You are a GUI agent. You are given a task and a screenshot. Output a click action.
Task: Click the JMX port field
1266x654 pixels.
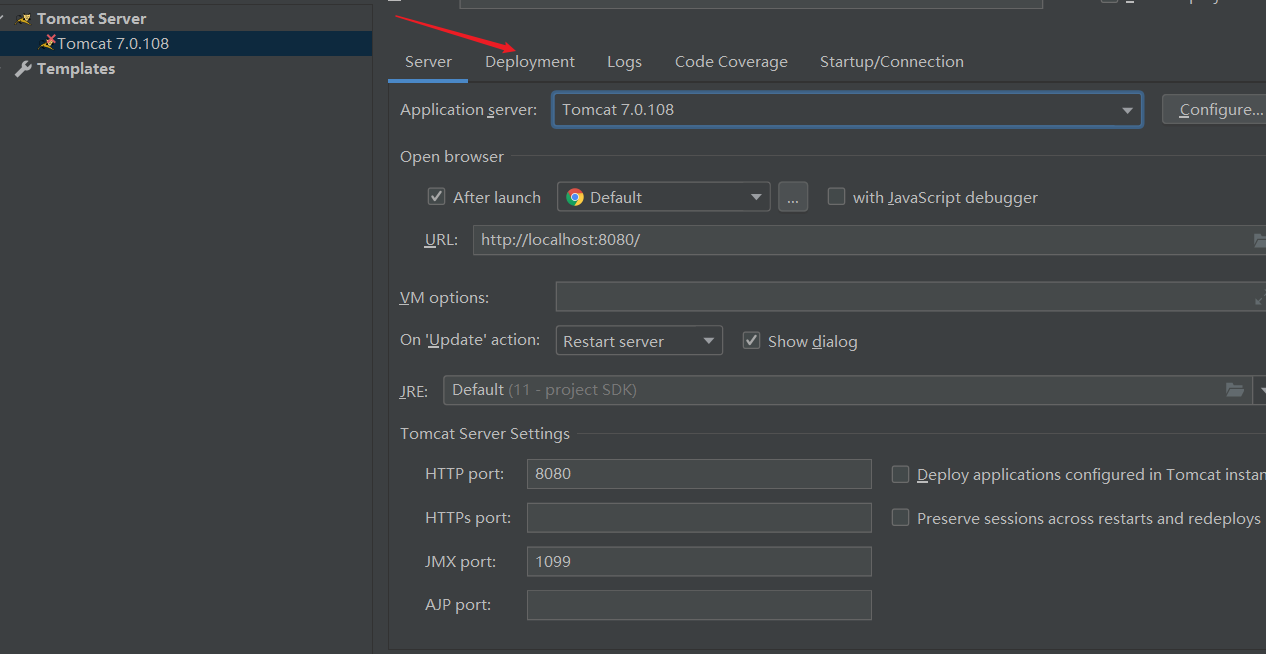coord(699,562)
